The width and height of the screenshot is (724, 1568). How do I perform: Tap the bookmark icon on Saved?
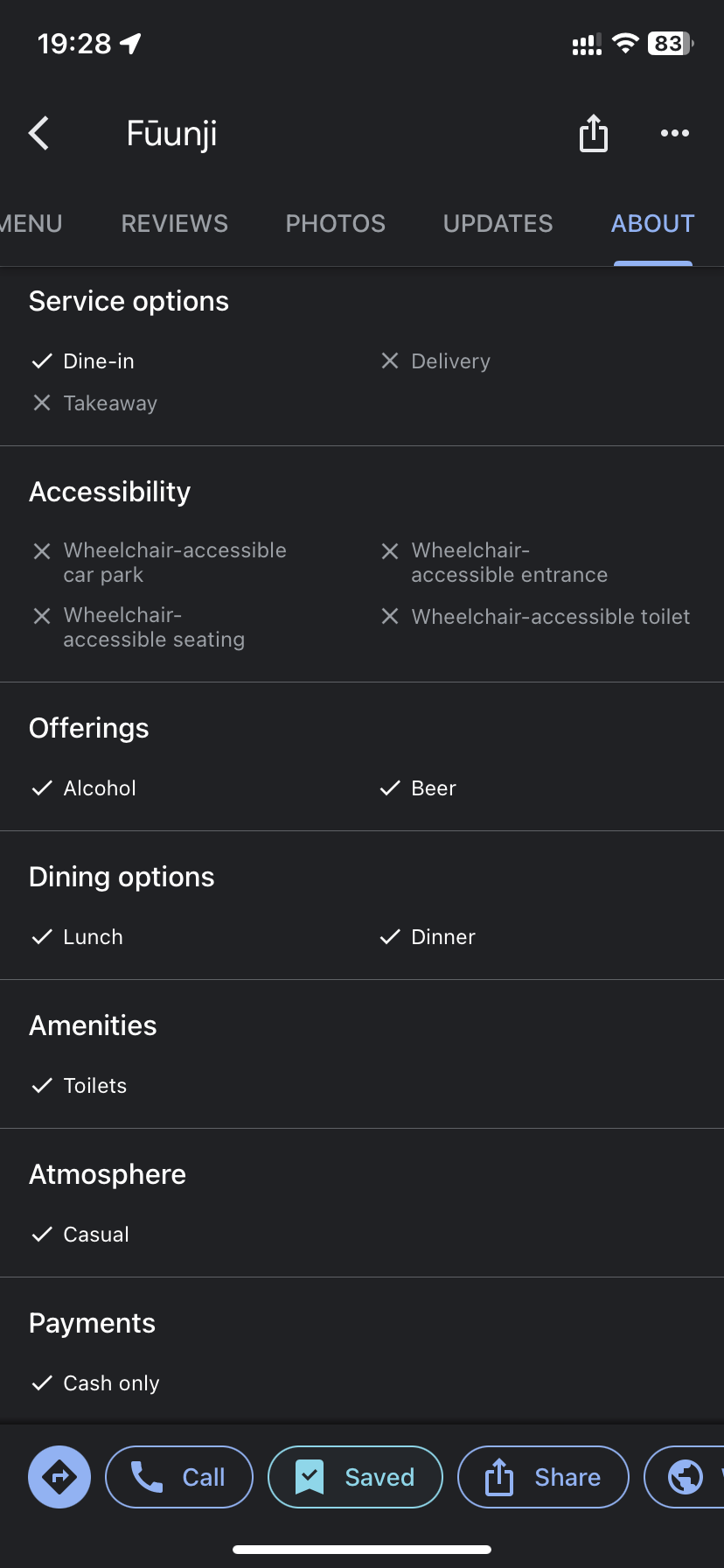[310, 1477]
